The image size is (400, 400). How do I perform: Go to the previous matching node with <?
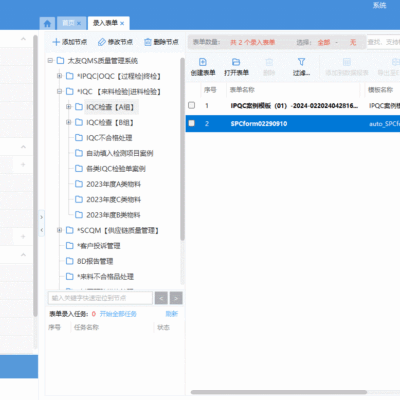coord(161,298)
